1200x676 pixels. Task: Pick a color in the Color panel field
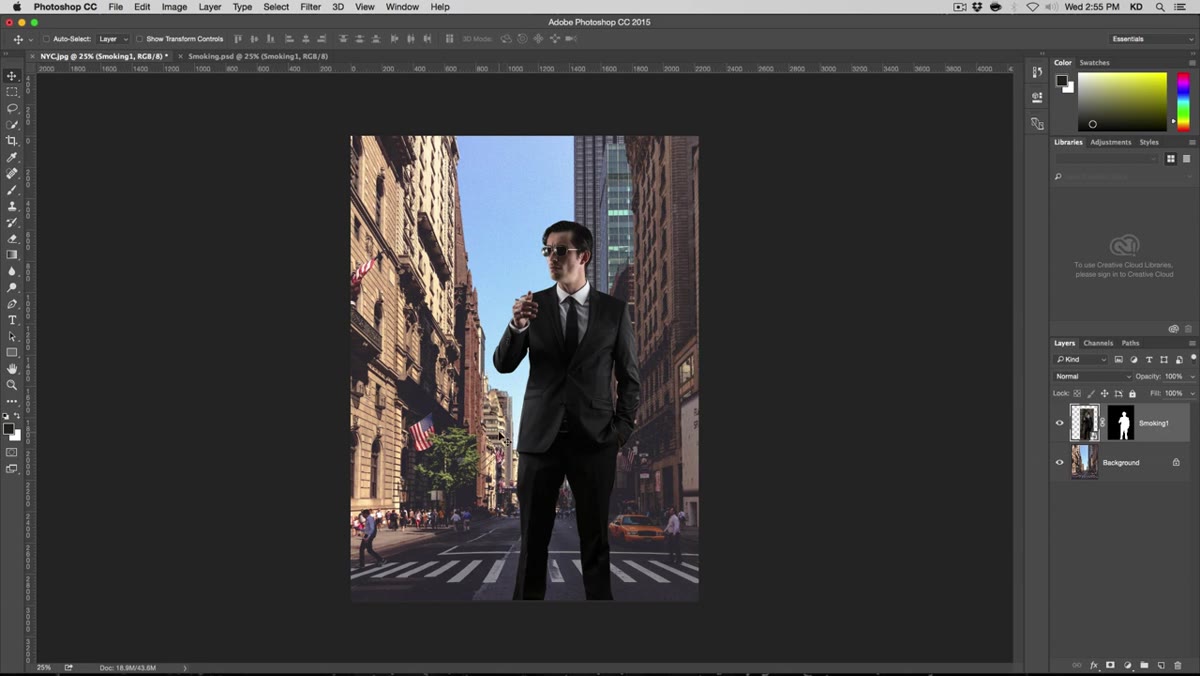click(x=1122, y=101)
